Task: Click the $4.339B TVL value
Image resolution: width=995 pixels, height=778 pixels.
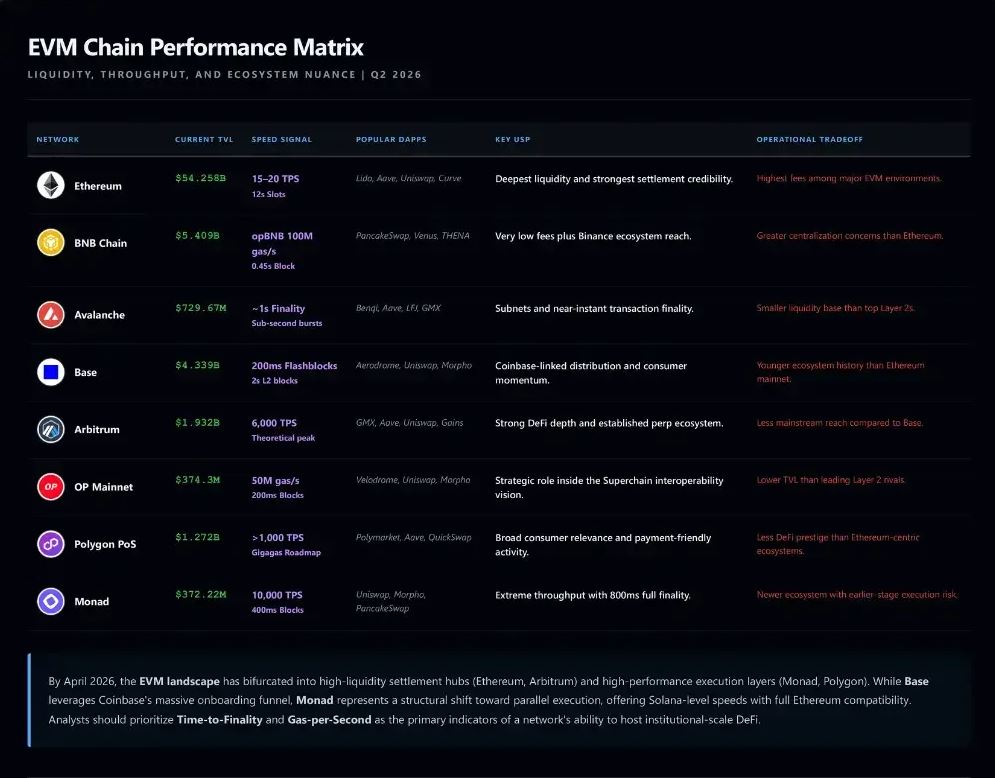Action: pyautogui.click(x=197, y=365)
